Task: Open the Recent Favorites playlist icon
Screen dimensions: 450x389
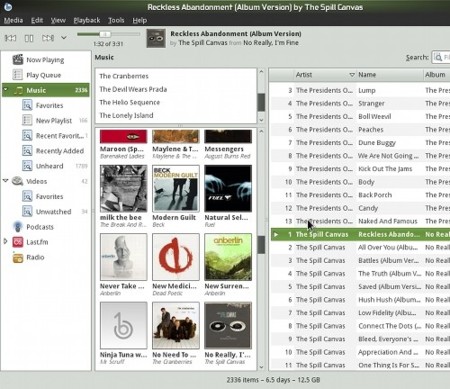Action: click(27, 136)
